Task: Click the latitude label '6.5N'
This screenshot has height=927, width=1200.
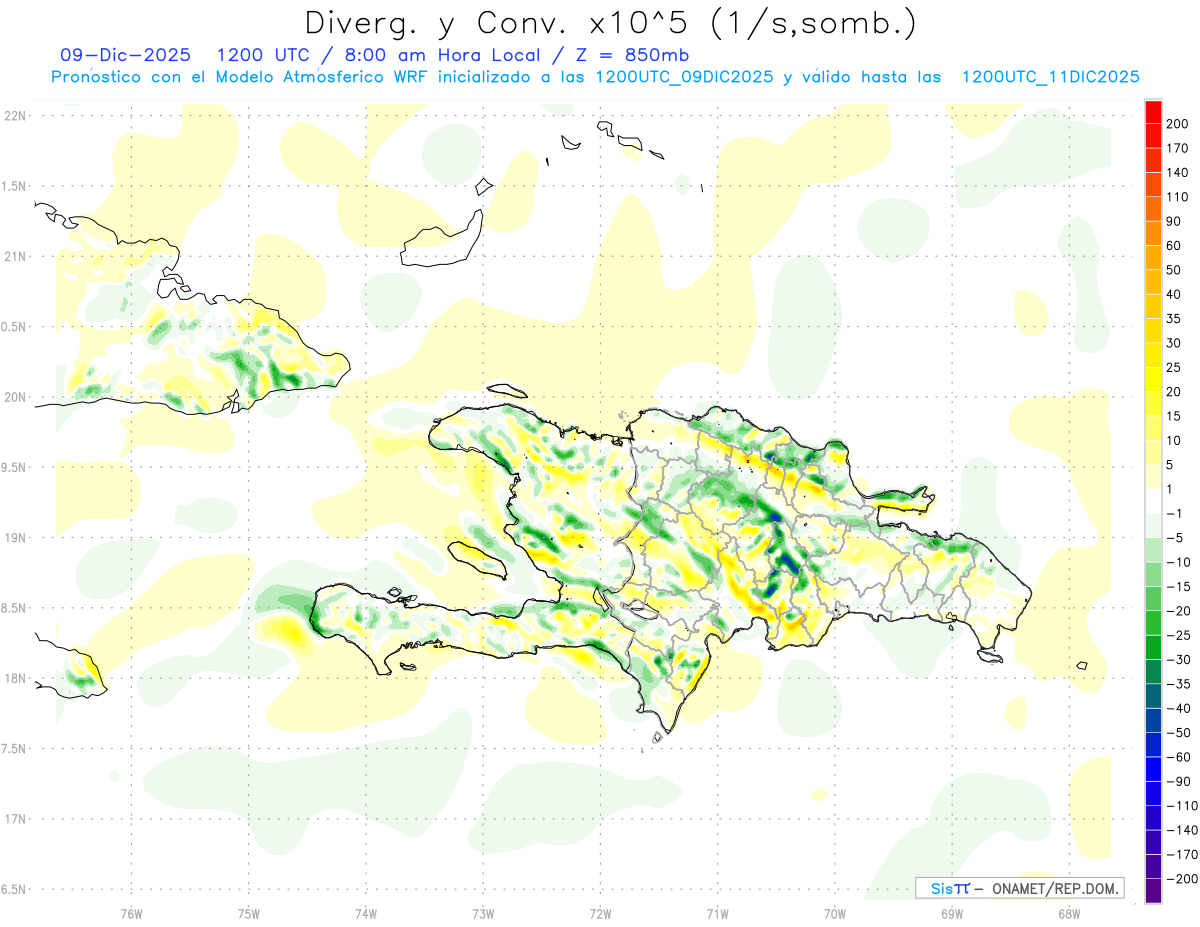Action: 14,889
